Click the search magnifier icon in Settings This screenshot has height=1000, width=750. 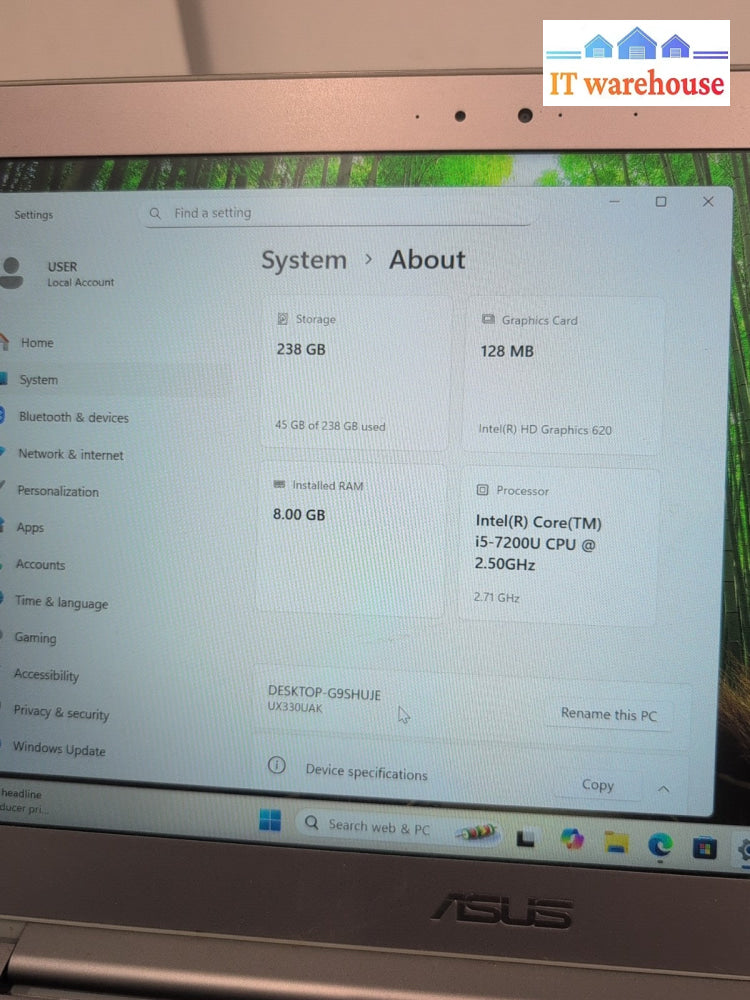[x=155, y=213]
